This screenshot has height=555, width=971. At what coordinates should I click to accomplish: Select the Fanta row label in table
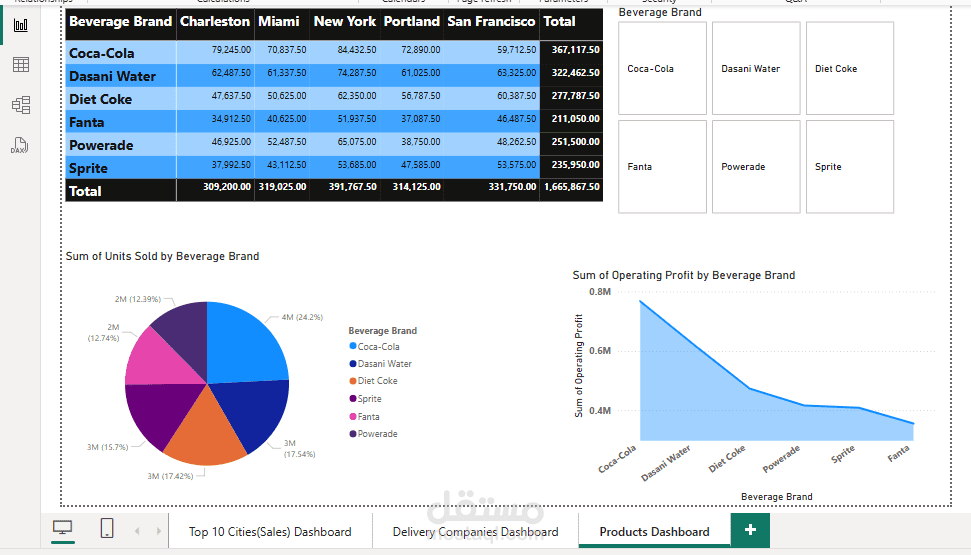(86, 122)
